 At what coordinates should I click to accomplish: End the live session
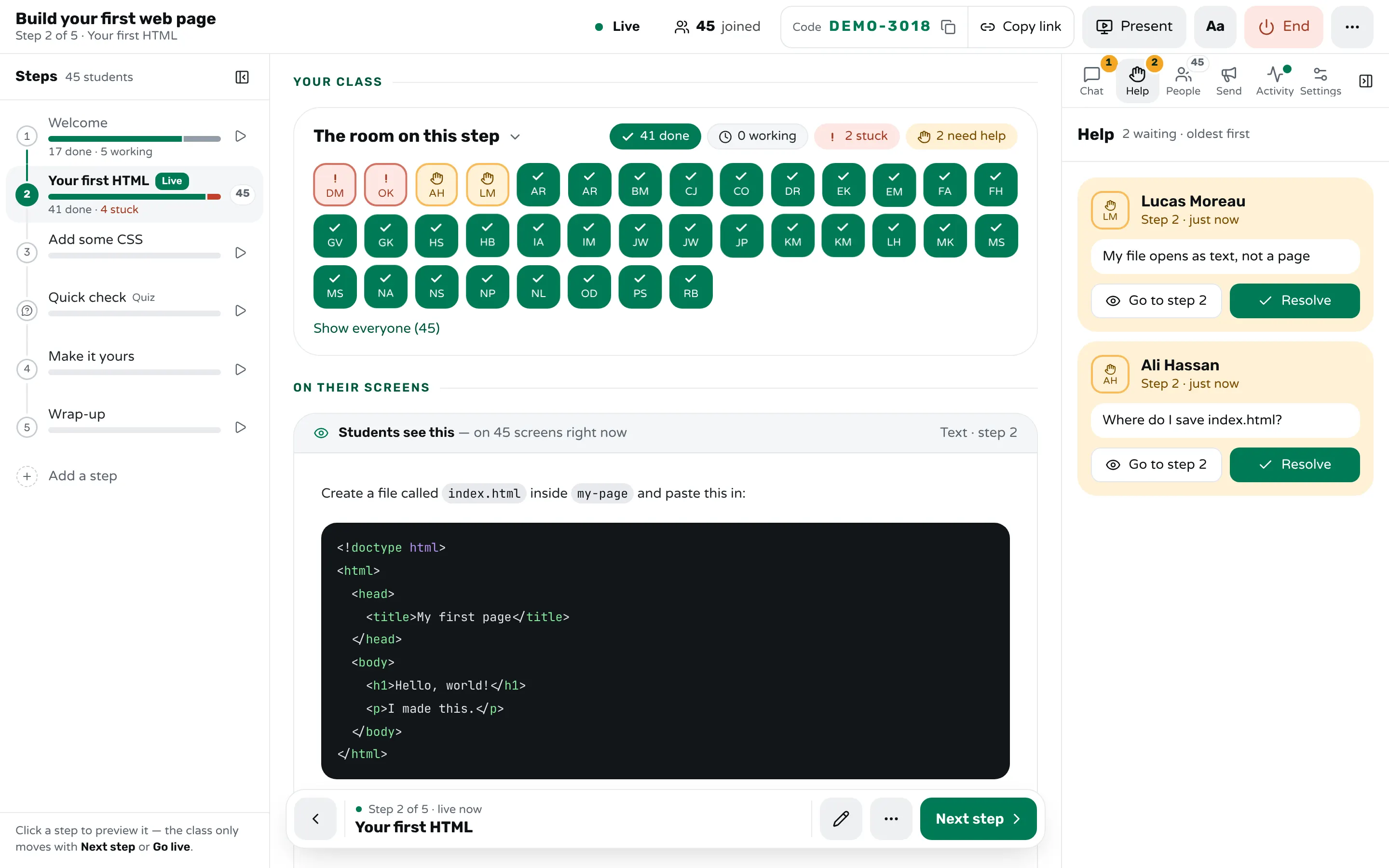pyautogui.click(x=1283, y=27)
